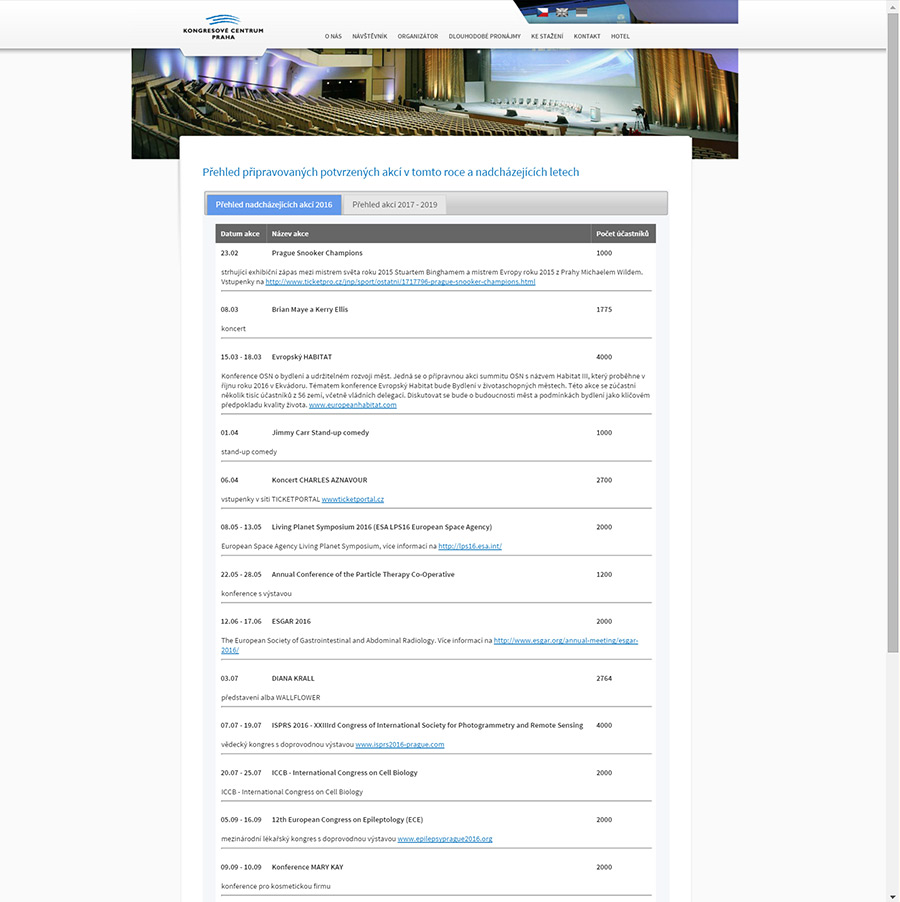
Task: Select the Koncert CHARLES AZNAVOUR title
Action: pos(319,480)
